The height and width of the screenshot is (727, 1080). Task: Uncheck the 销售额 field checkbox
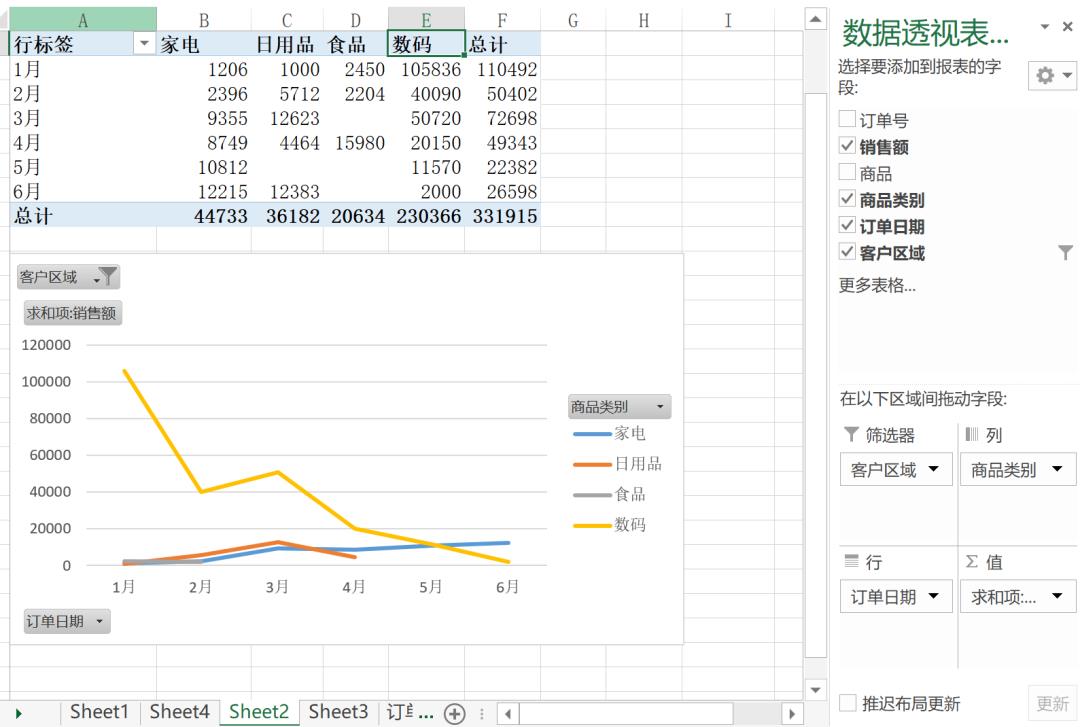coord(848,147)
